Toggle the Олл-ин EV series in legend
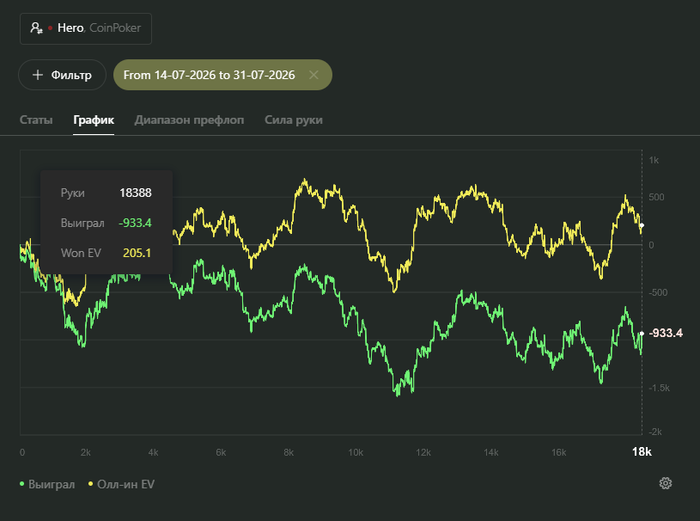The width and height of the screenshot is (700, 521). pyautogui.click(x=121, y=484)
